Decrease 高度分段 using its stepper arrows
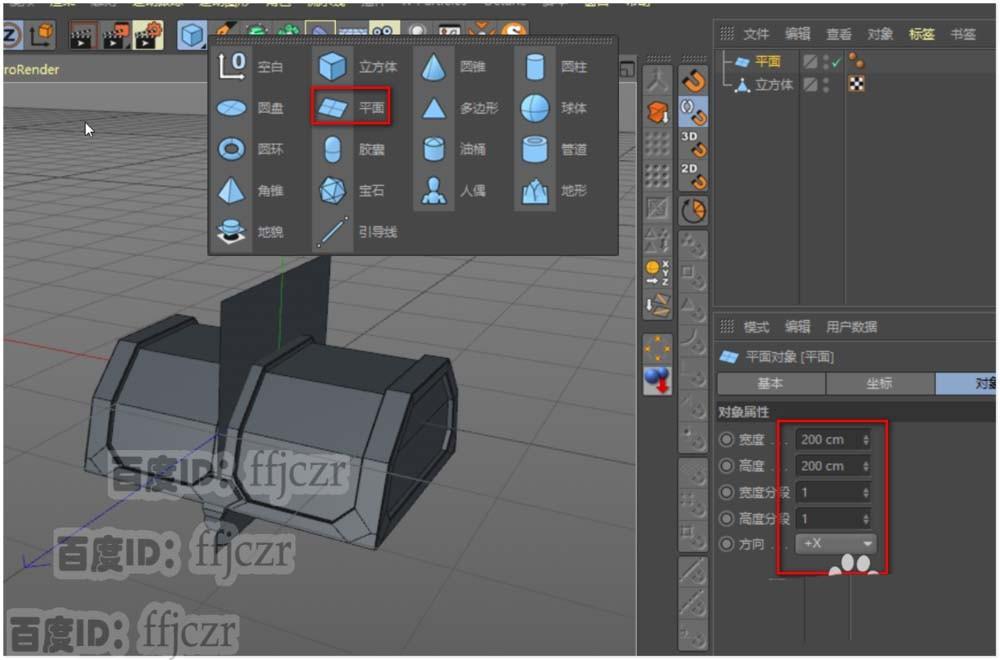Screen dimensions: 1000x660 click(867, 521)
